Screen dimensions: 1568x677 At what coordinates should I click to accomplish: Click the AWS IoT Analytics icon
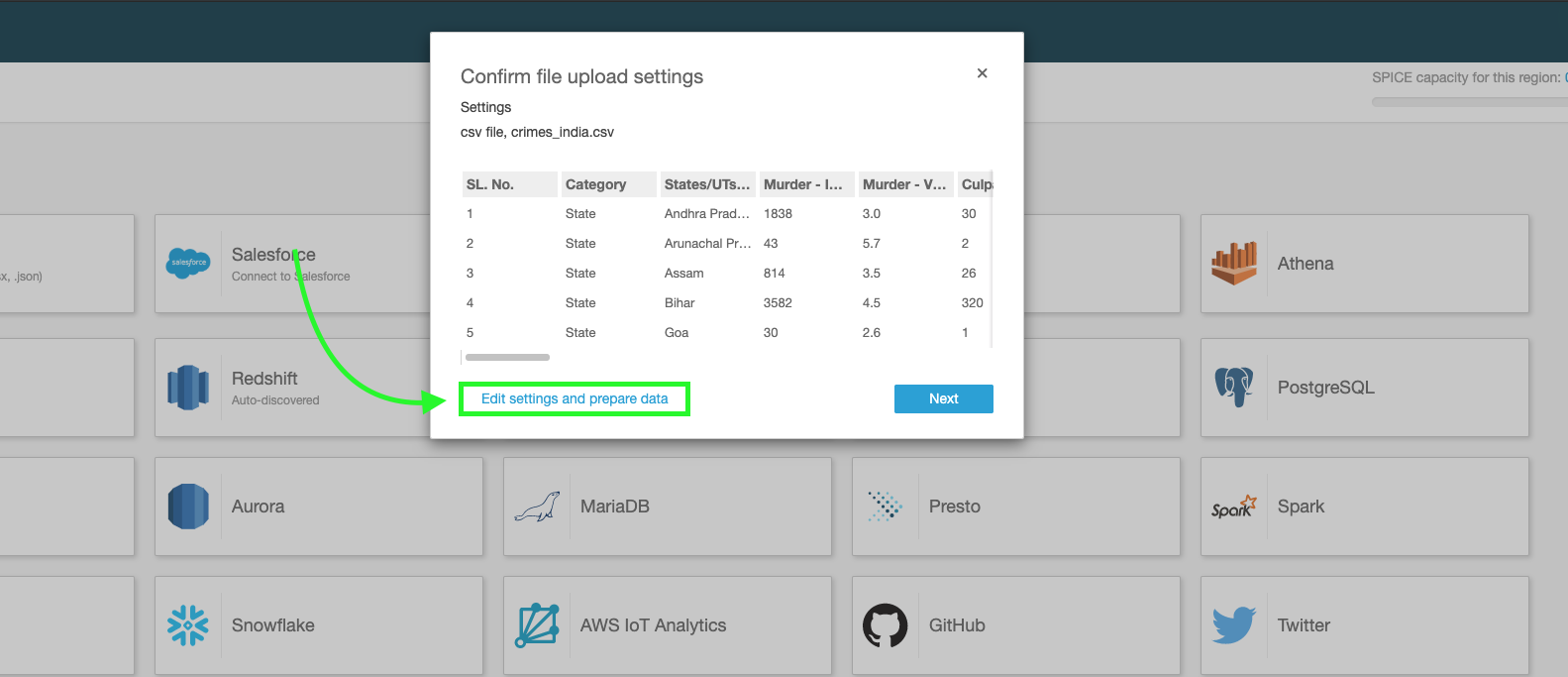coord(537,625)
